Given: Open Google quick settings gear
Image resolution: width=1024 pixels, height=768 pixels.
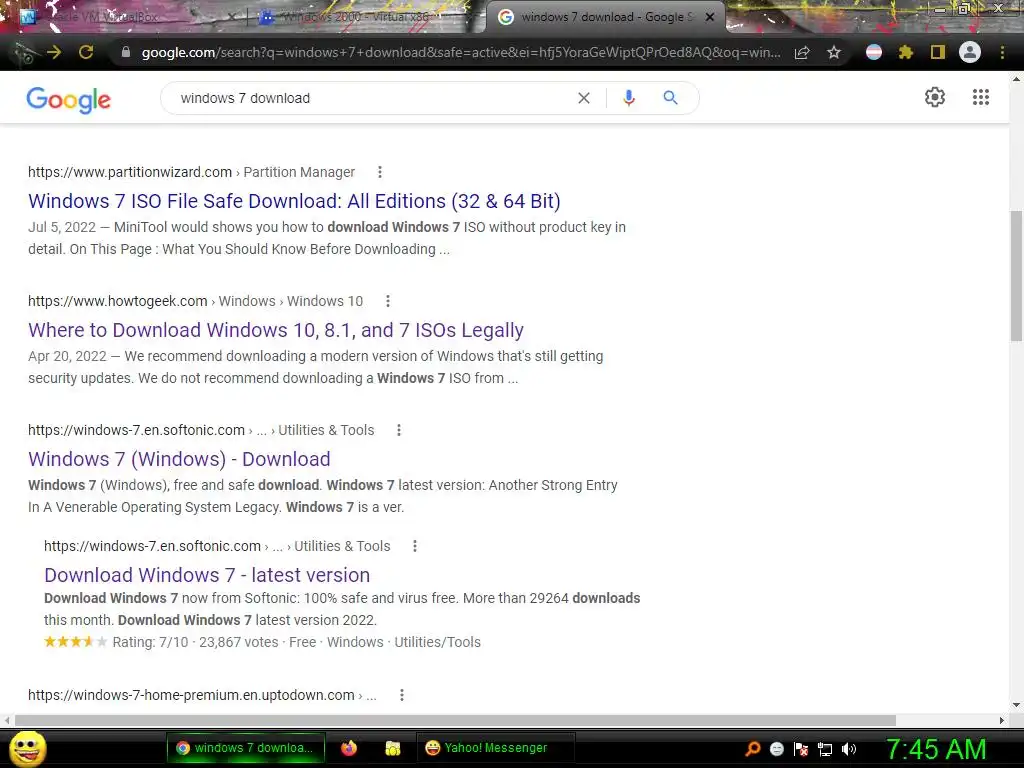Looking at the screenshot, I should [x=935, y=97].
